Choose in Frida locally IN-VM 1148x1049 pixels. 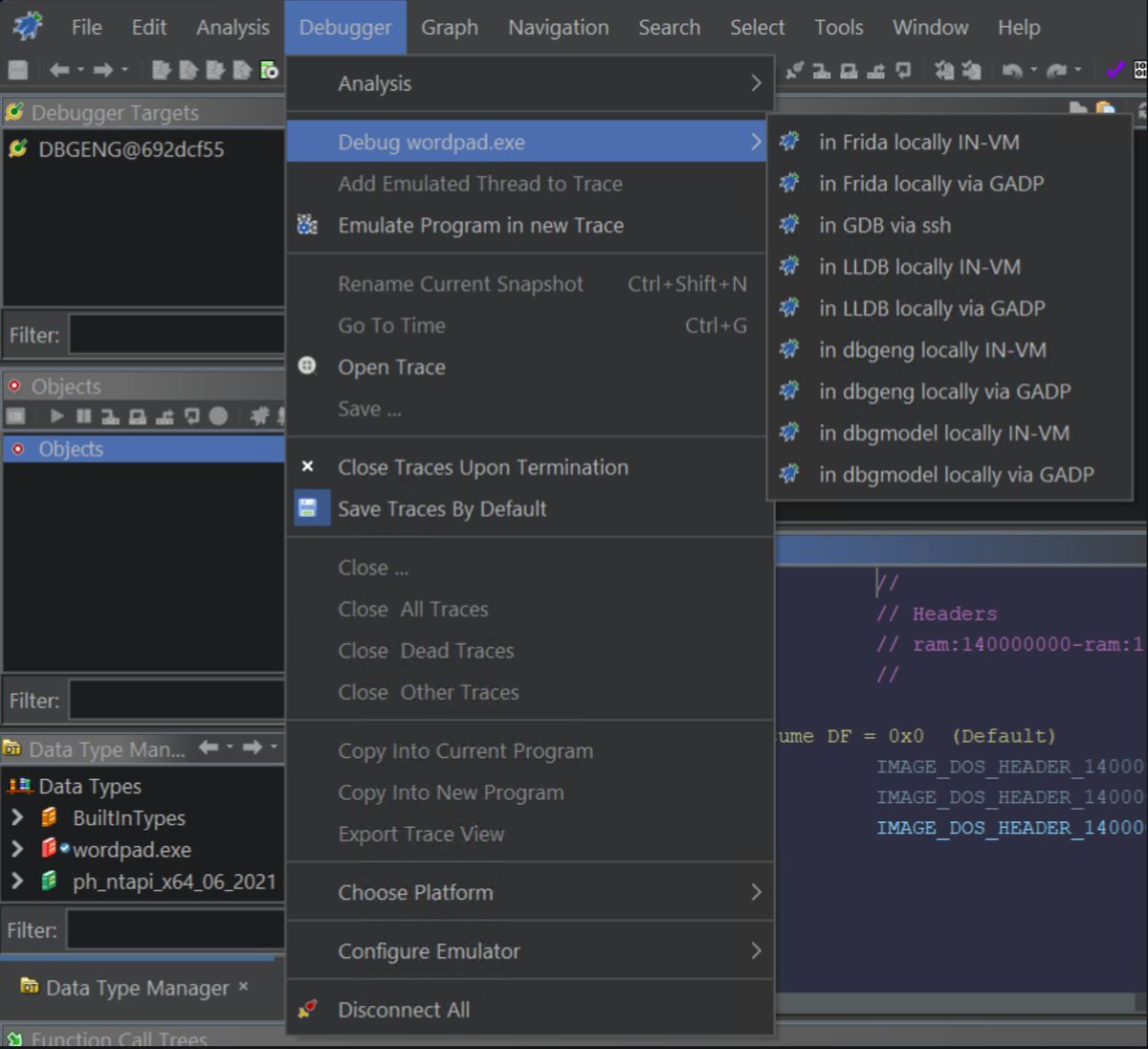(x=949, y=142)
